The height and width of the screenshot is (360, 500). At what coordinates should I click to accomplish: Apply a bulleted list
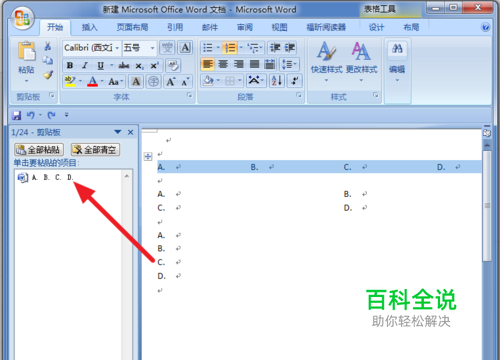(208, 48)
